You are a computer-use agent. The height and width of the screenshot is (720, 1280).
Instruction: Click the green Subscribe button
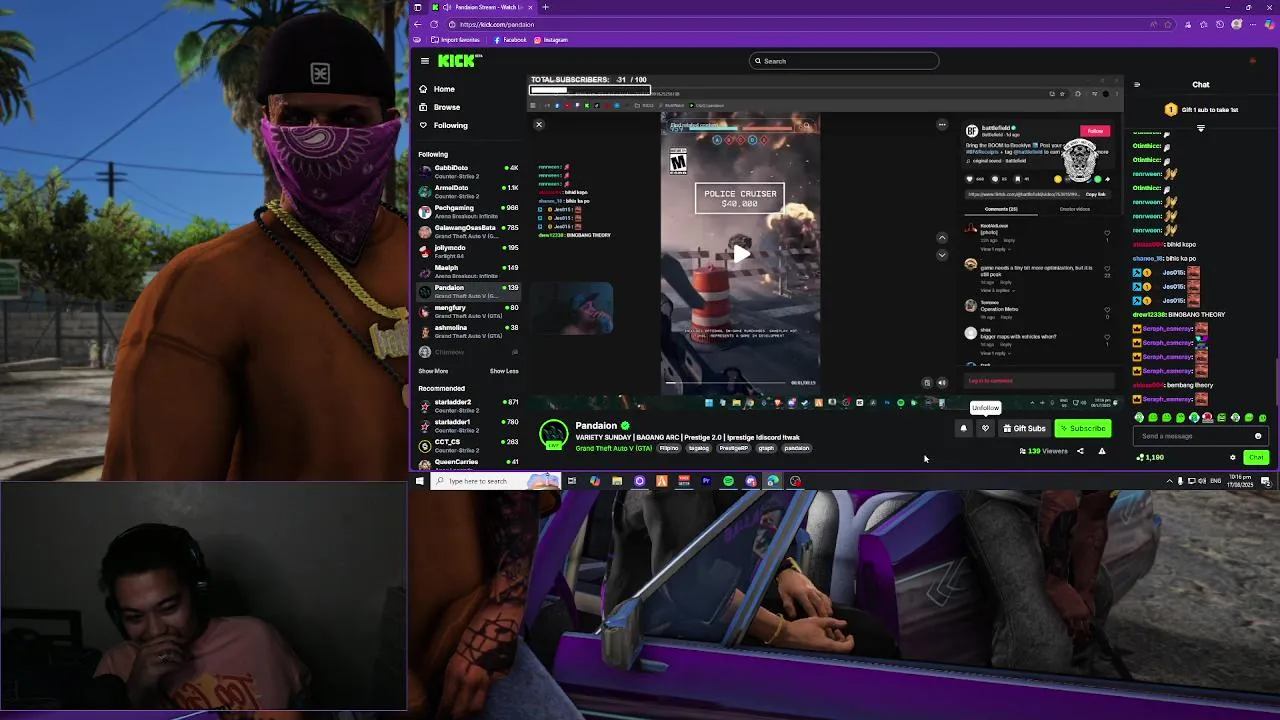coord(1083,428)
